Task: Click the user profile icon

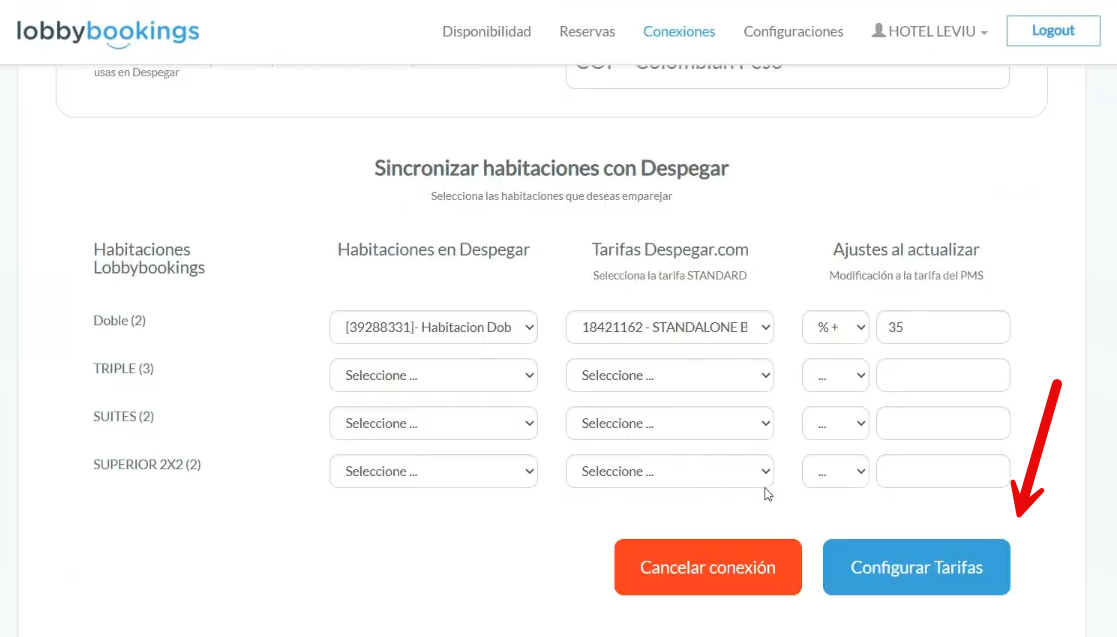Action: click(x=878, y=31)
